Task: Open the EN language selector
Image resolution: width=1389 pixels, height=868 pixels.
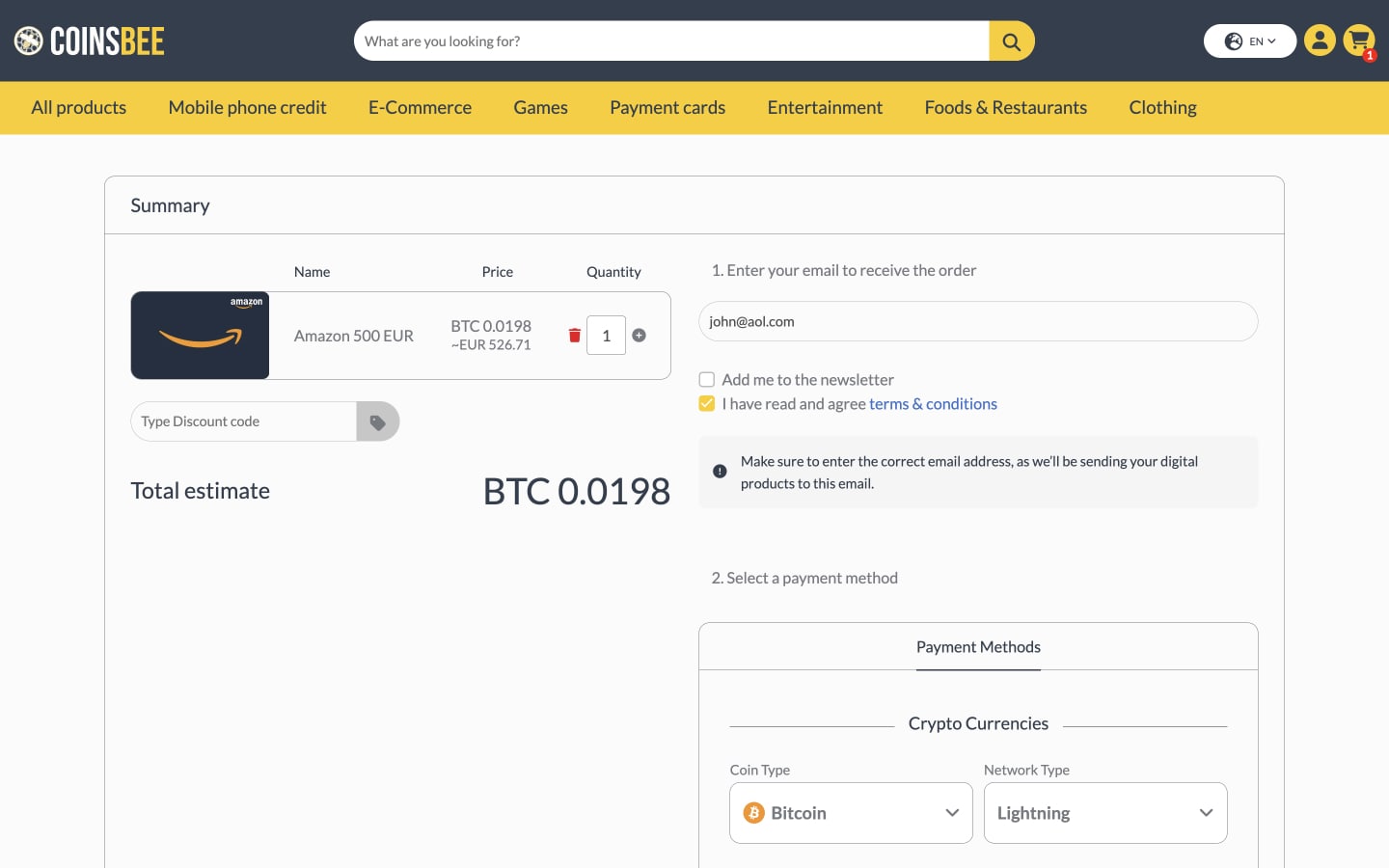Action: click(x=1249, y=41)
